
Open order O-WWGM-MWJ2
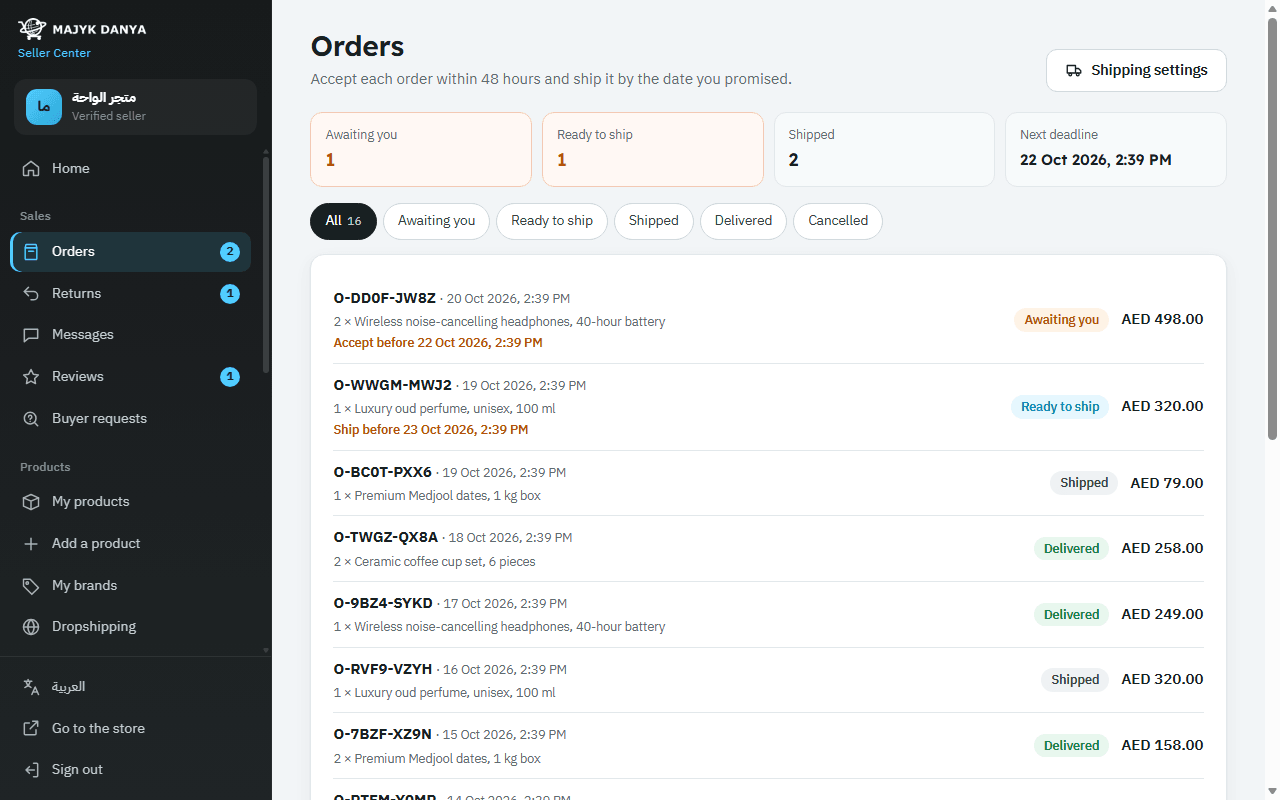pyautogui.click(x=768, y=407)
